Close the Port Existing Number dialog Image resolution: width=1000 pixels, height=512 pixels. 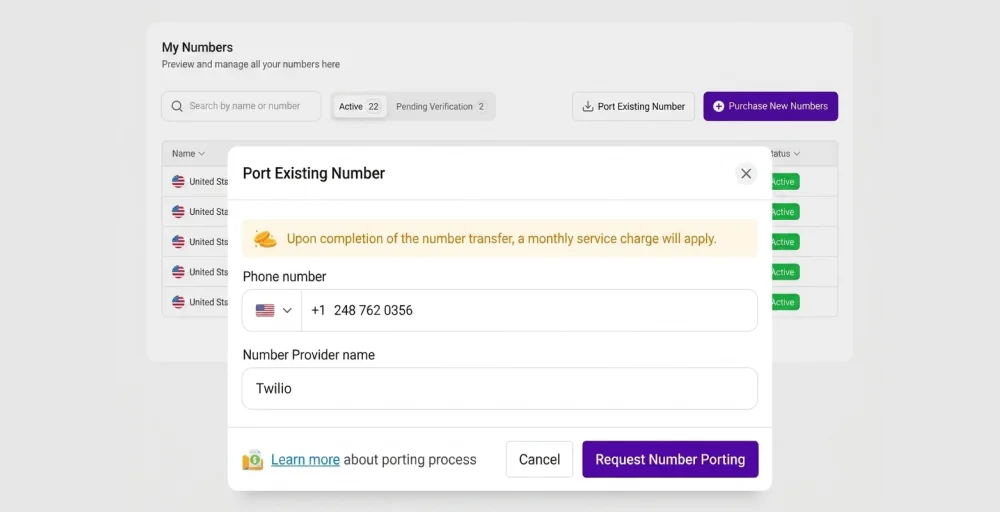[x=746, y=173]
